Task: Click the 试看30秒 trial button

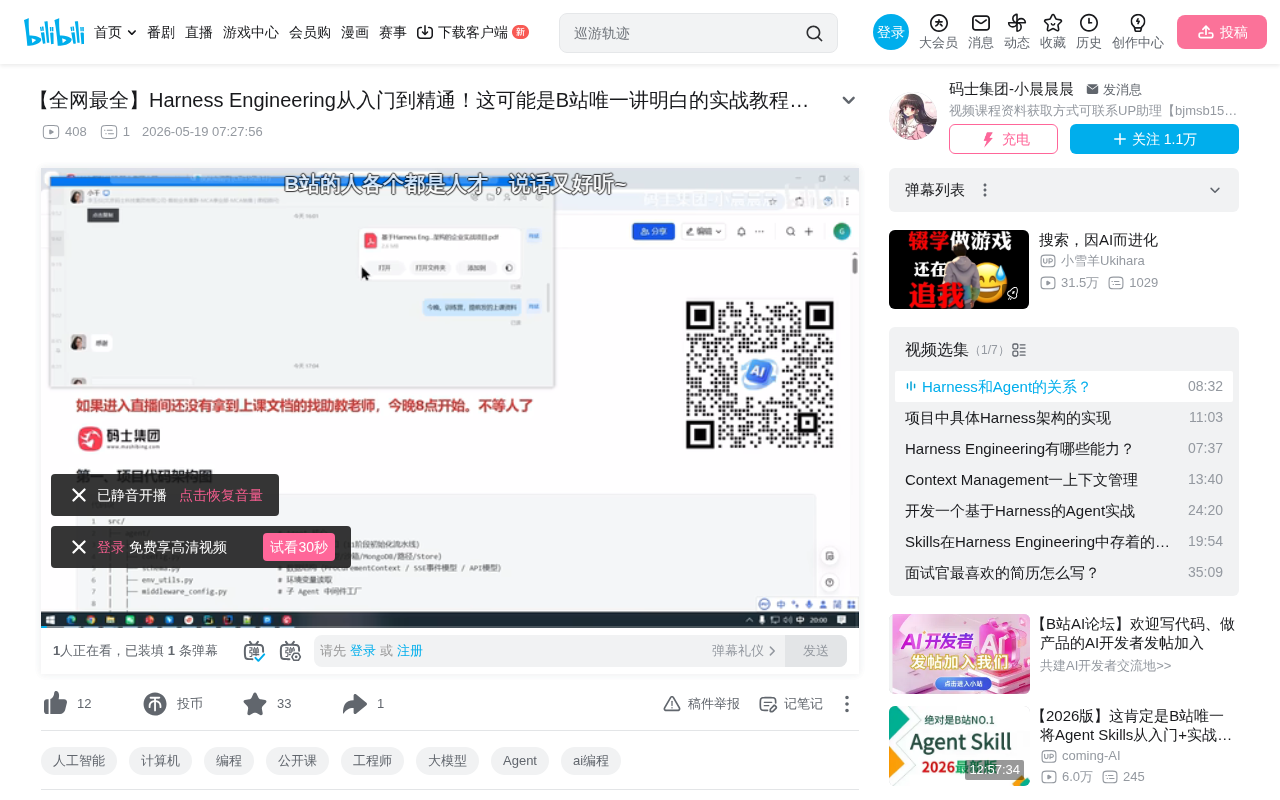Action: [x=299, y=547]
